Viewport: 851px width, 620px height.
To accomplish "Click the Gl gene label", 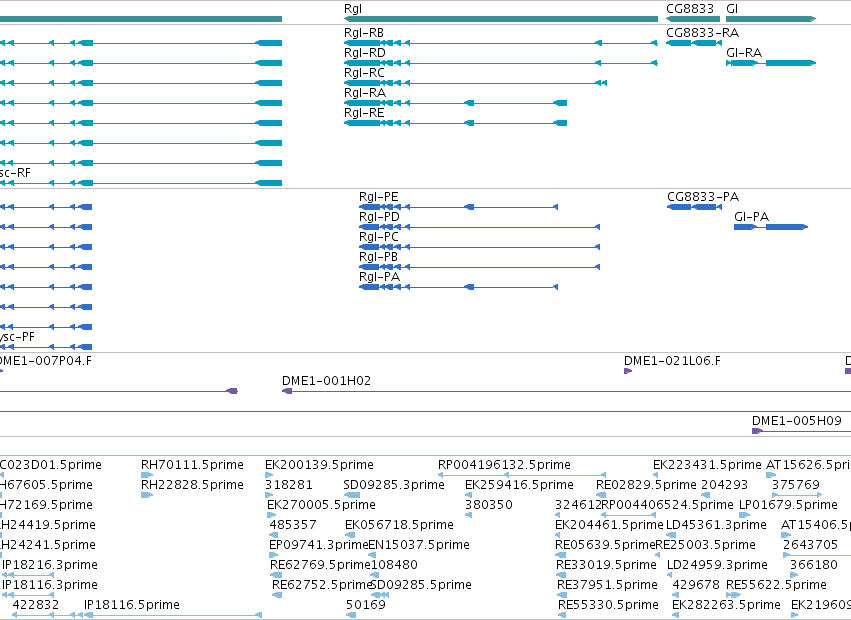I will (x=732, y=9).
